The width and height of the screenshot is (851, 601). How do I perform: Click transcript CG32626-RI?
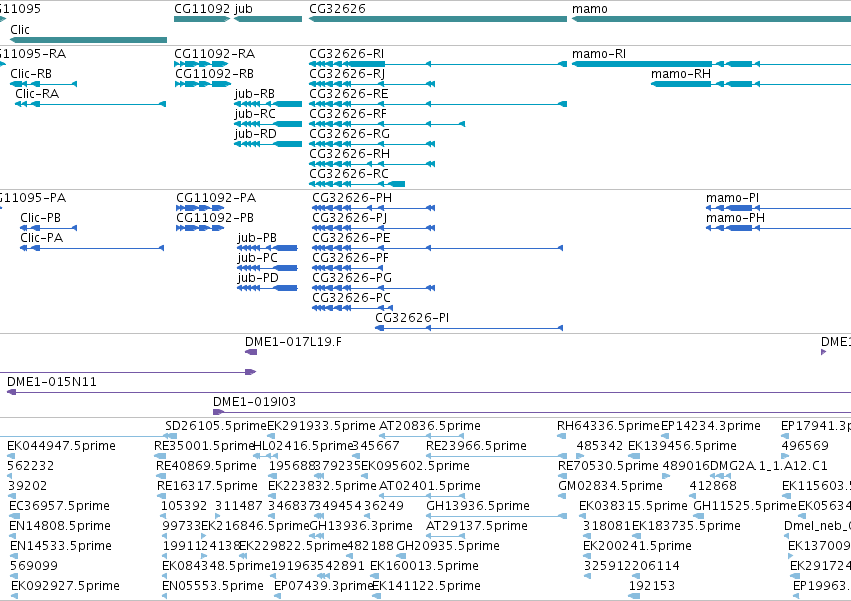438,64
